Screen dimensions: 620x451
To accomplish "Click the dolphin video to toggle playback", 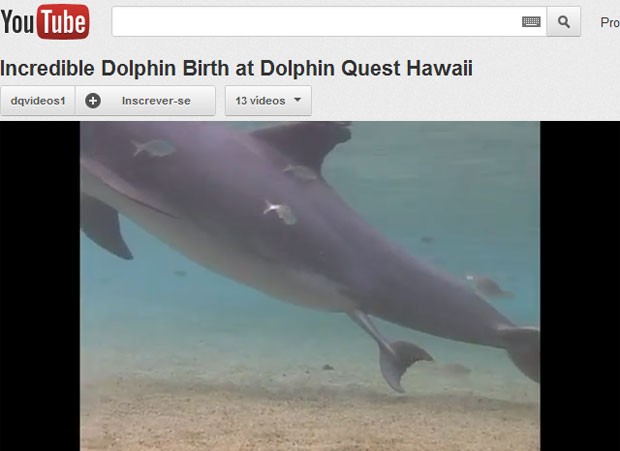I will (x=310, y=286).
